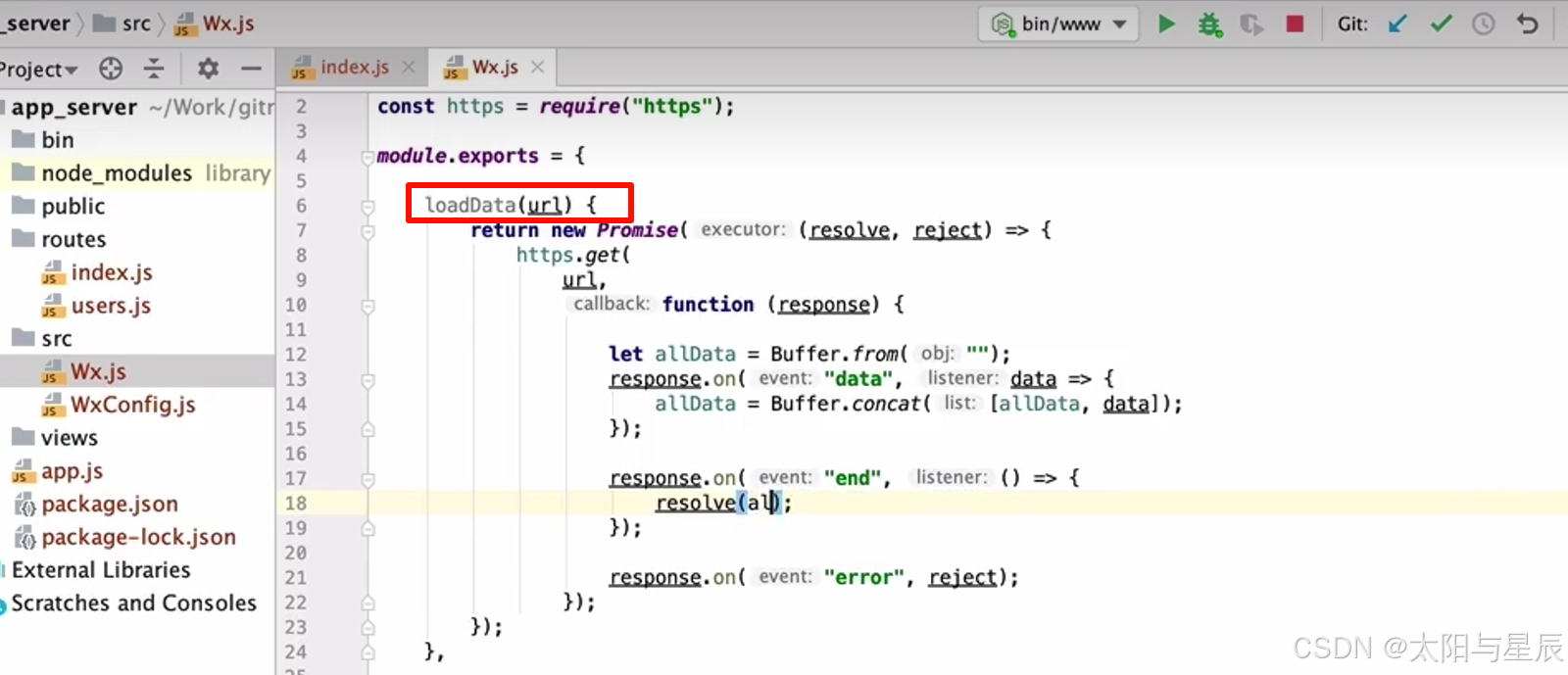Click the "end" event string
The height and width of the screenshot is (675, 1568).
(x=852, y=478)
